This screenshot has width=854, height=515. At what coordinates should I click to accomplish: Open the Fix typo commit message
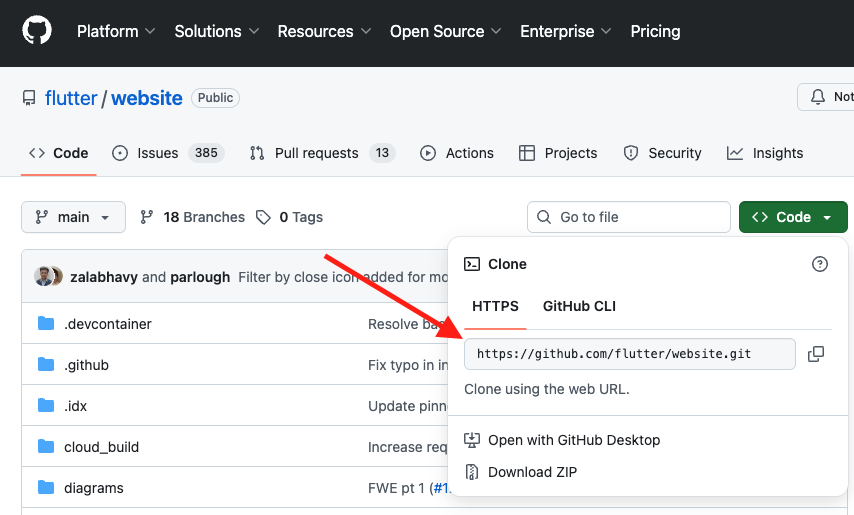(x=408, y=365)
